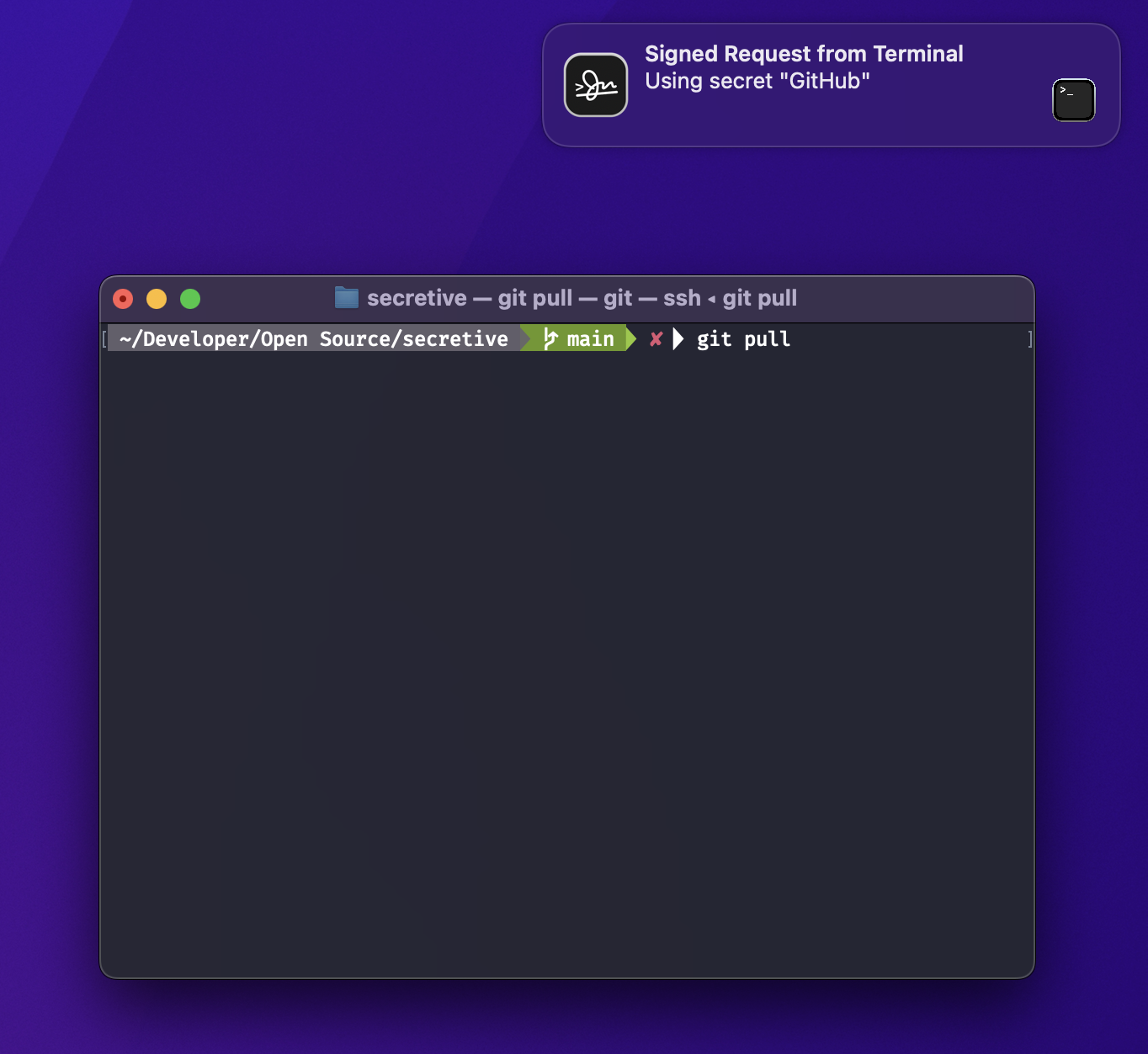This screenshot has width=1148, height=1054.
Task: Click the green zoom button as a progress control
Action: (x=190, y=298)
